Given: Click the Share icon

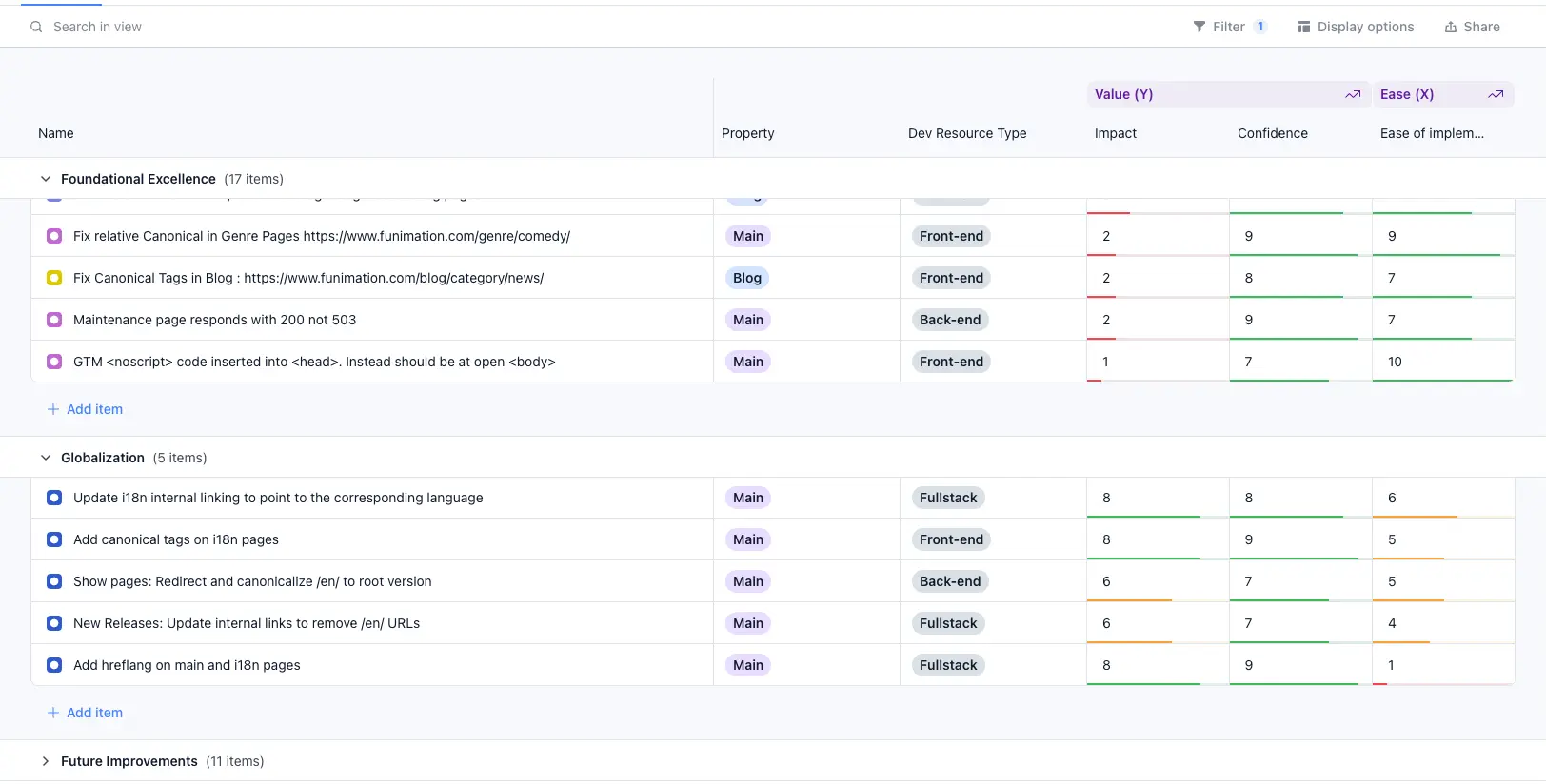Looking at the screenshot, I should click(x=1450, y=27).
